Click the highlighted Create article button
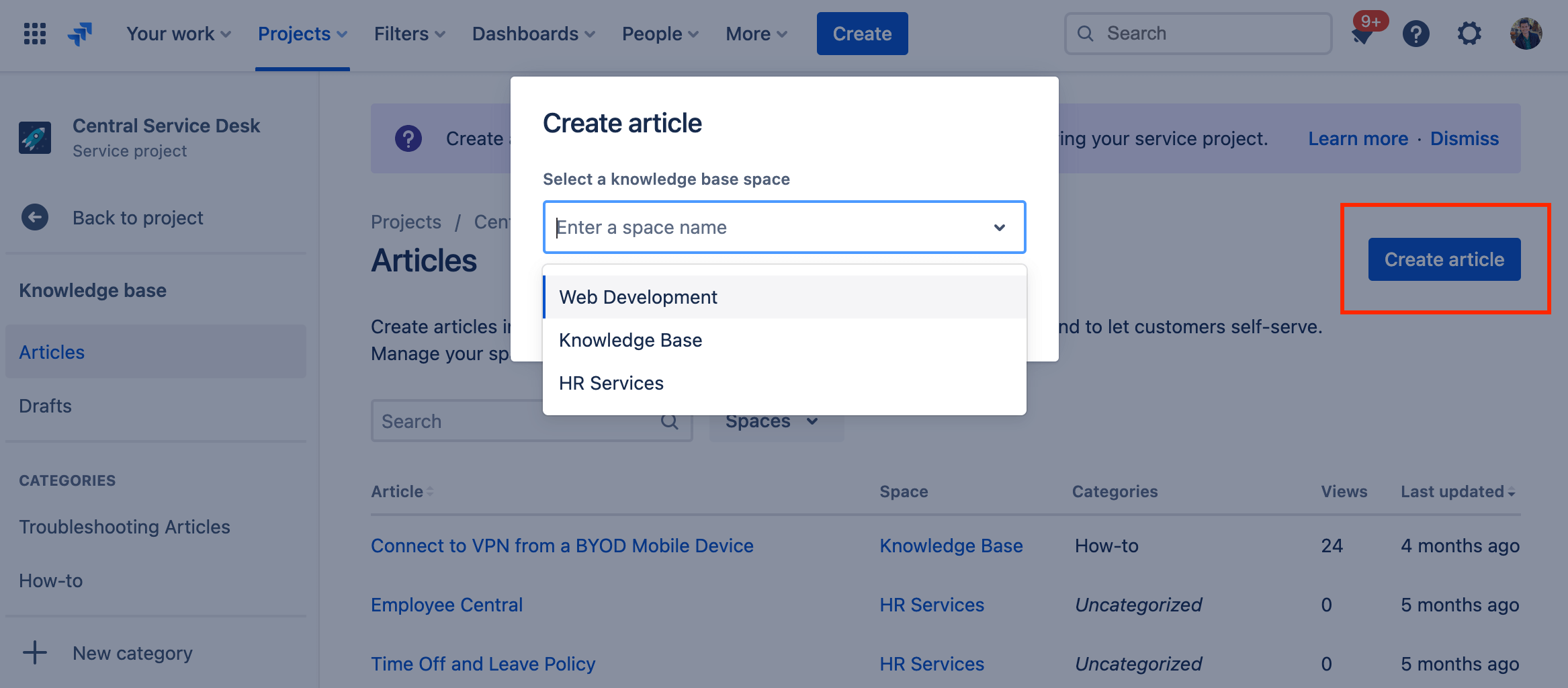 pos(1444,259)
